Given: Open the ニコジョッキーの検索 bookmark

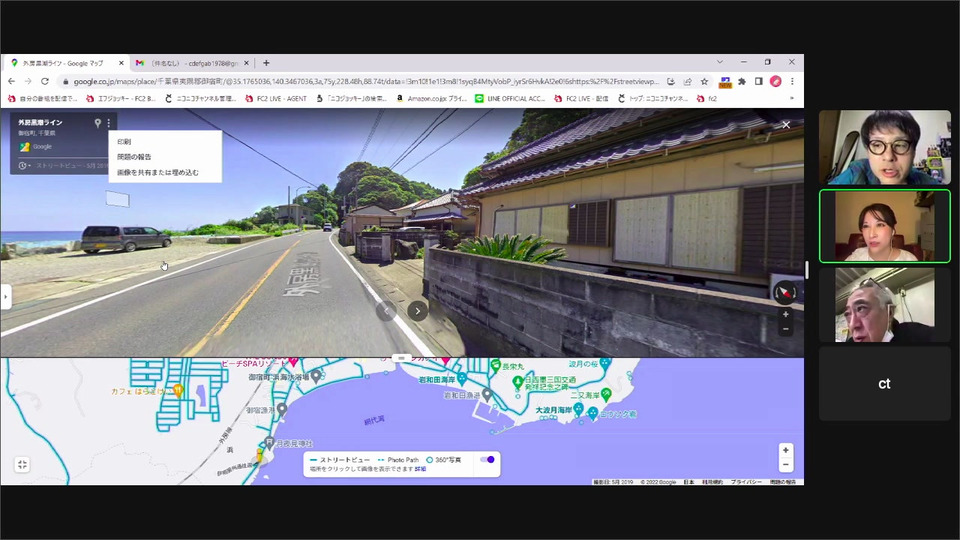Looking at the screenshot, I should coord(351,98).
